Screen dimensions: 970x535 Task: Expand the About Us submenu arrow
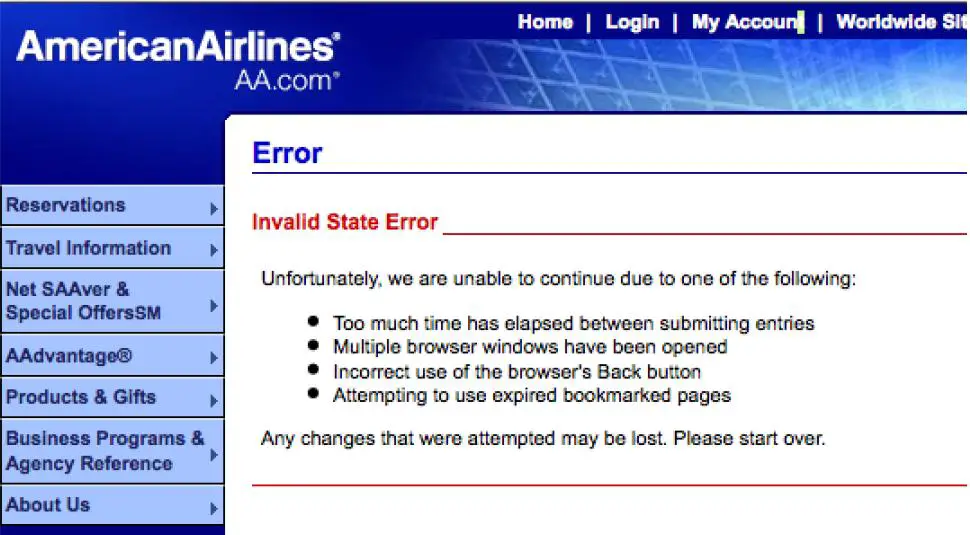214,508
